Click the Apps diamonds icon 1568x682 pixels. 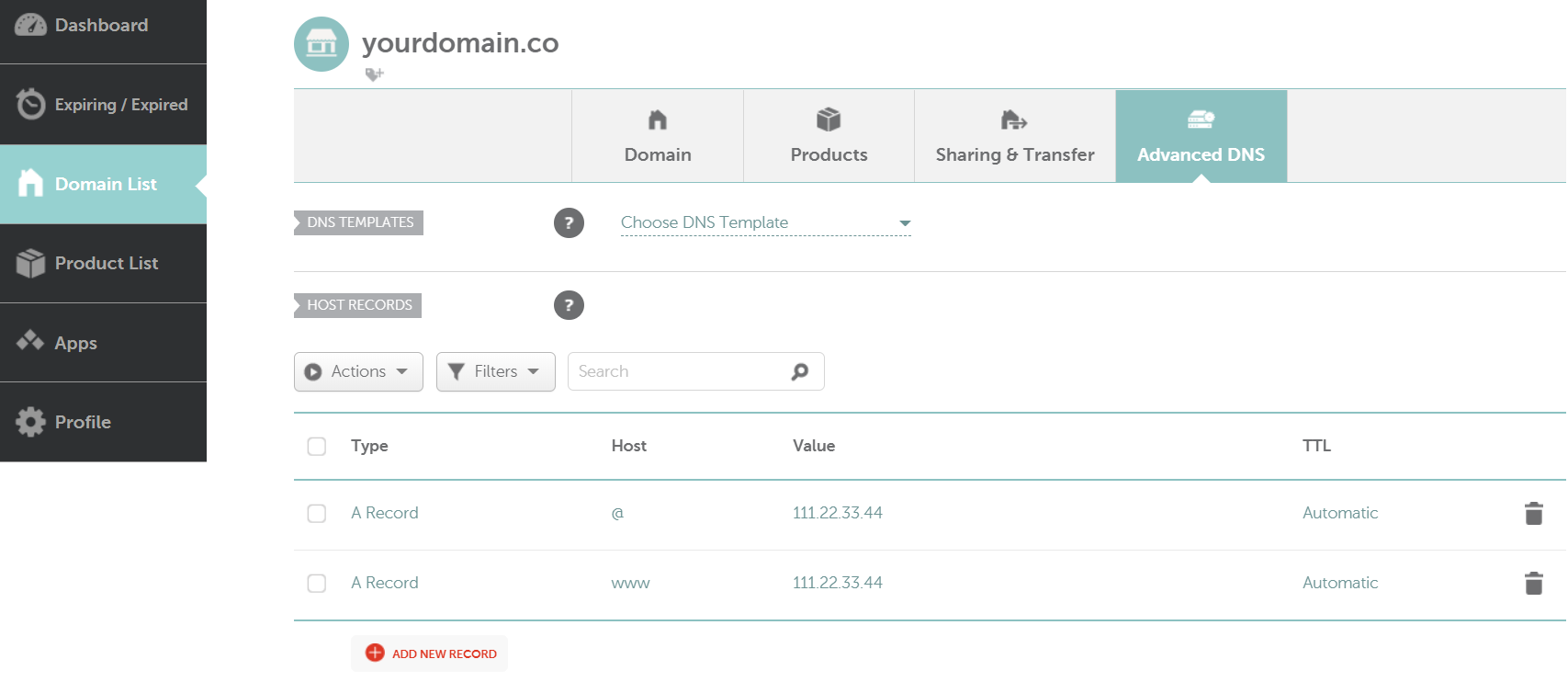point(30,341)
